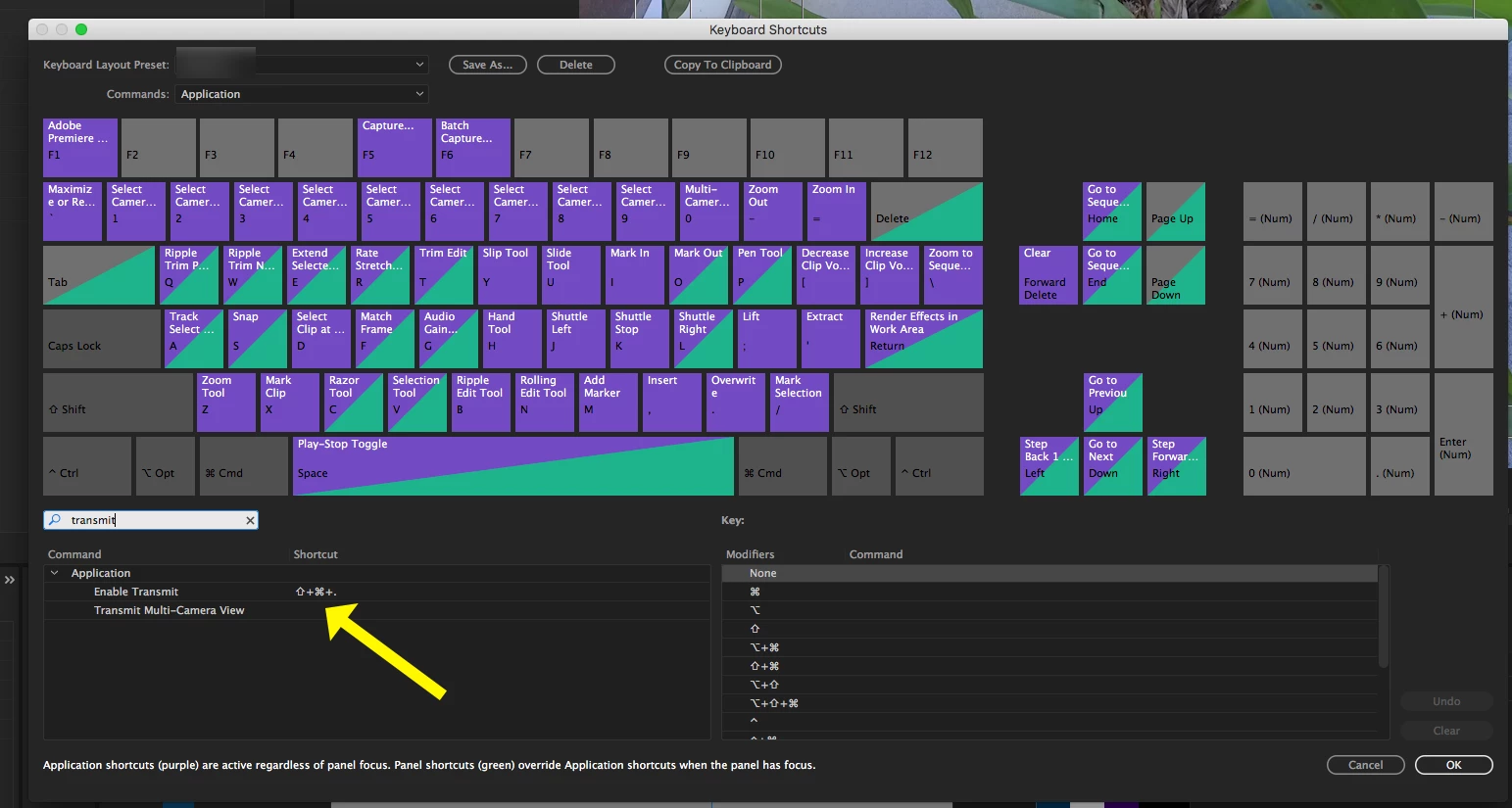This screenshot has width=1512, height=808.
Task: Click the Page Up key
Action: 1176,211
